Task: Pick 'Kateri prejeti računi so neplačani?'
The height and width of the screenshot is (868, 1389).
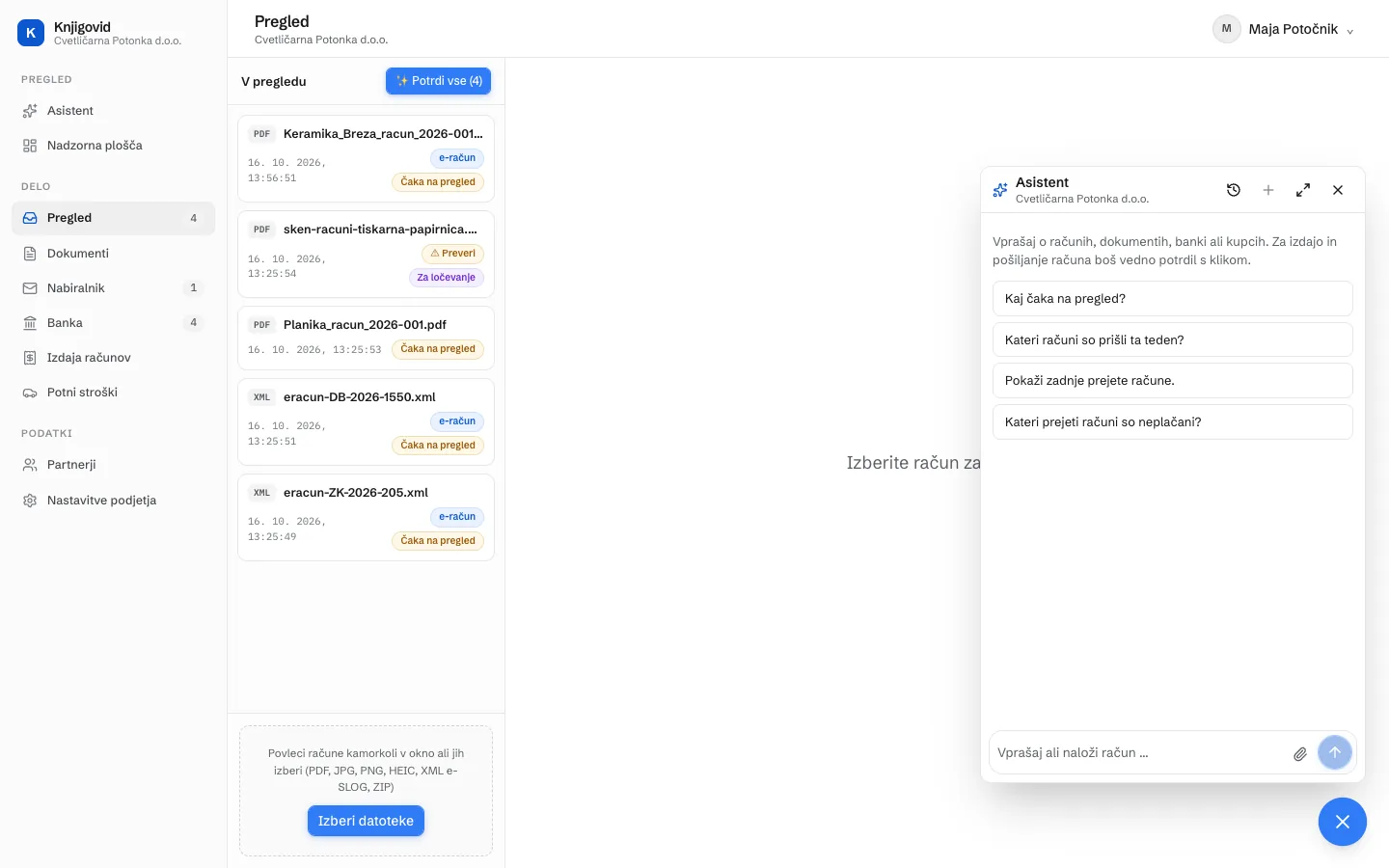Action: pos(1173,422)
